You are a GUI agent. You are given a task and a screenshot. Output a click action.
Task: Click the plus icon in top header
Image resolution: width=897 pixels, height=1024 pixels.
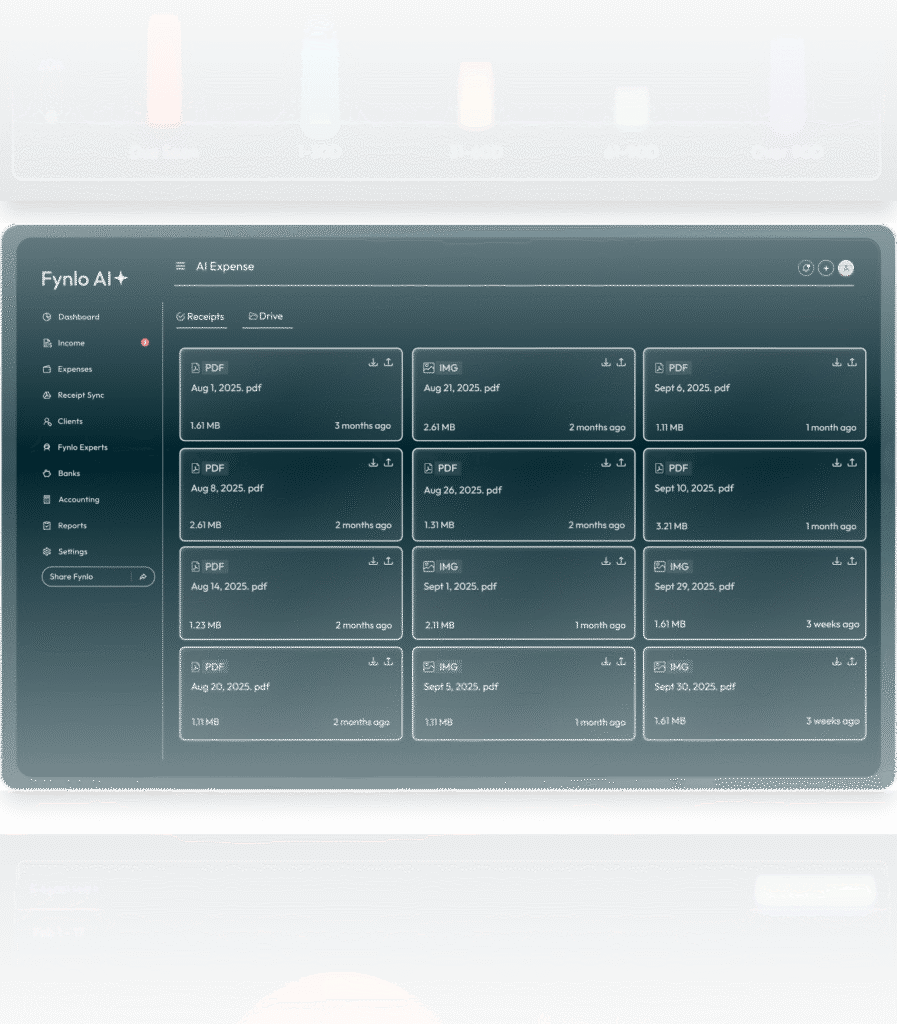click(x=826, y=268)
